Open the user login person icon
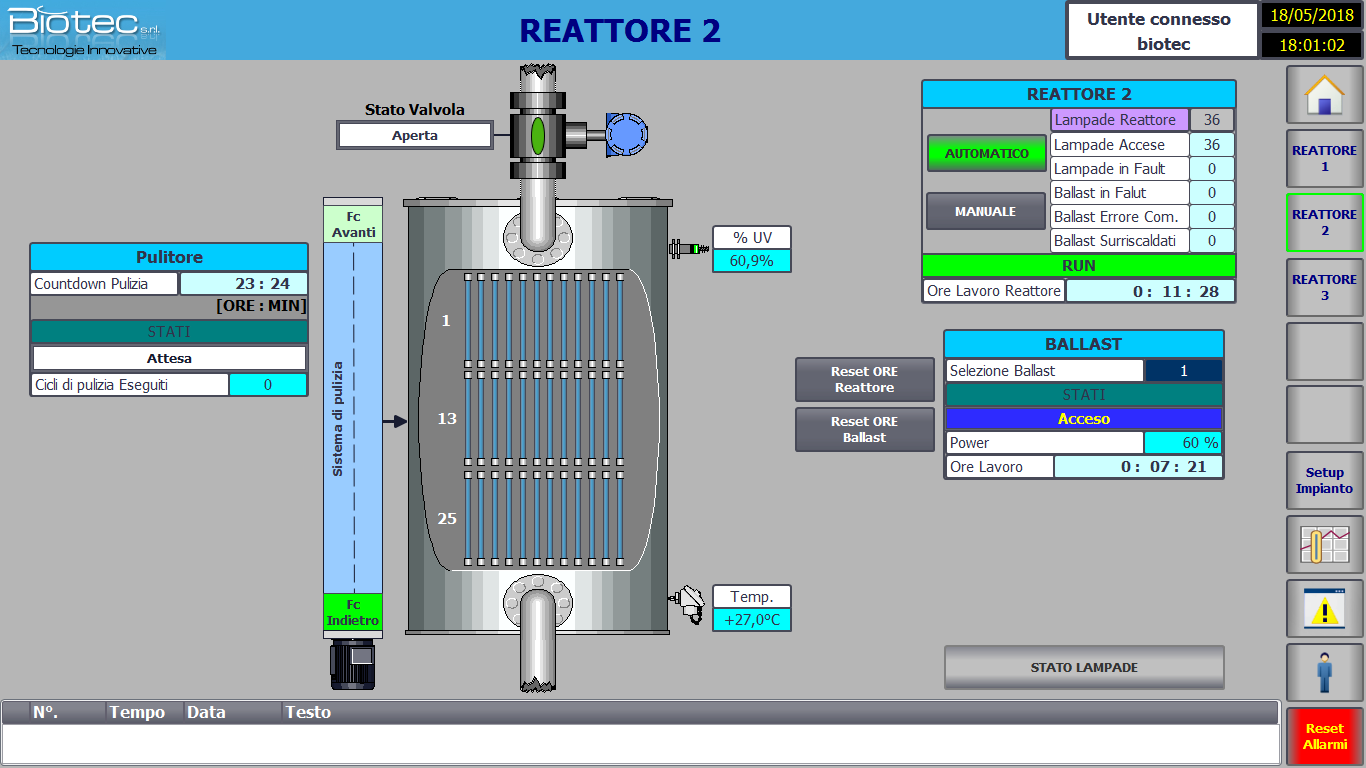 coord(1324,673)
